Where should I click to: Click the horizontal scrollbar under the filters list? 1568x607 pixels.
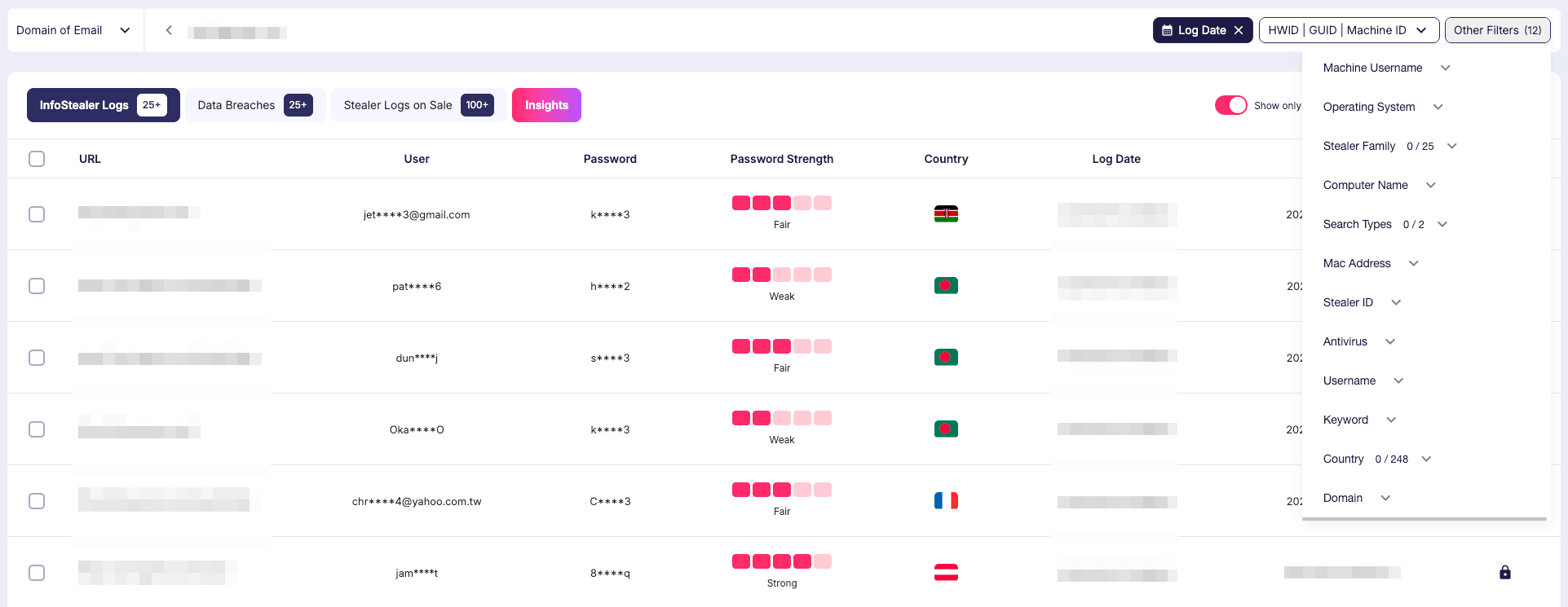(1424, 519)
